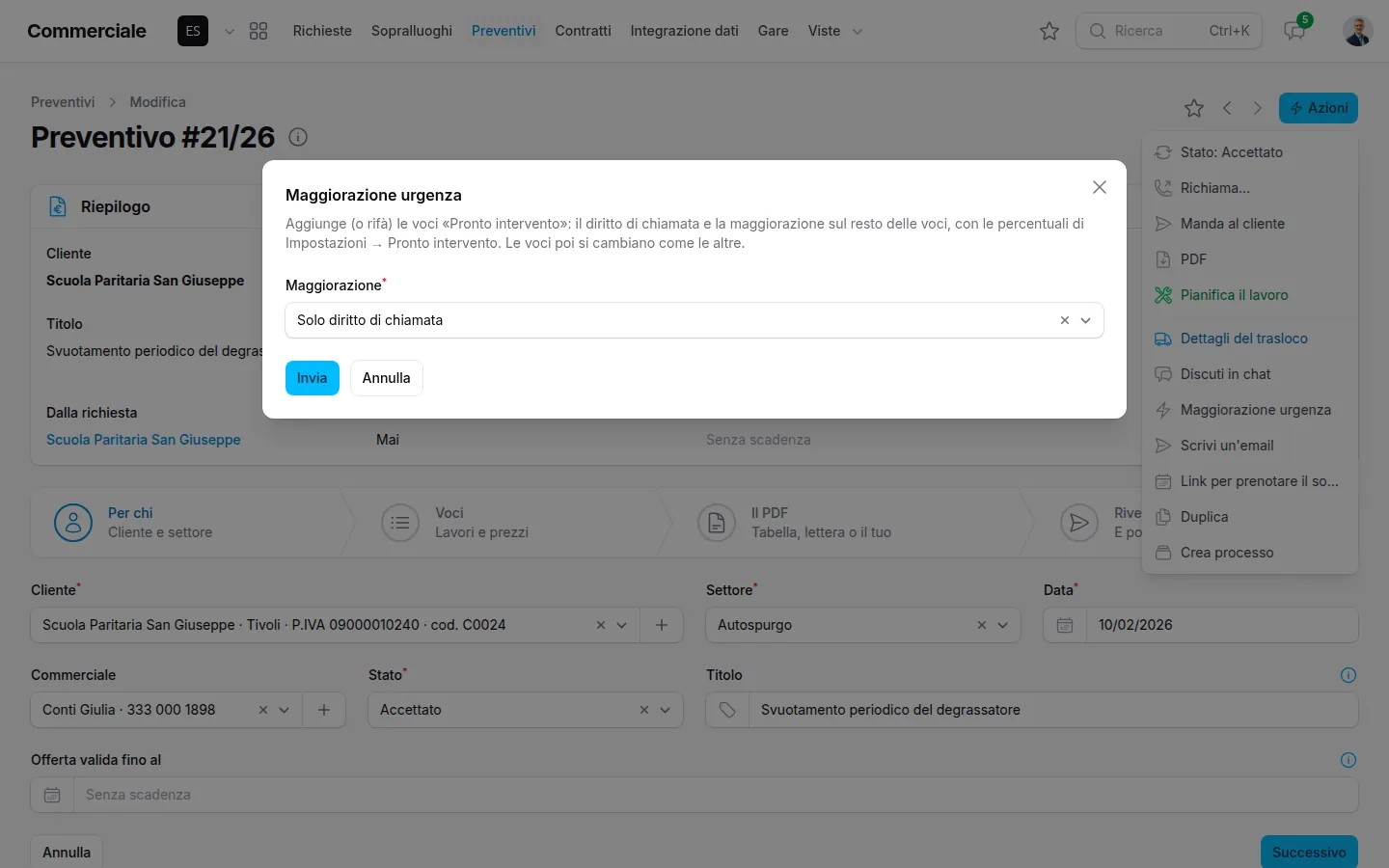Click the Invia button
Image resolution: width=1389 pixels, height=868 pixels.
point(312,378)
